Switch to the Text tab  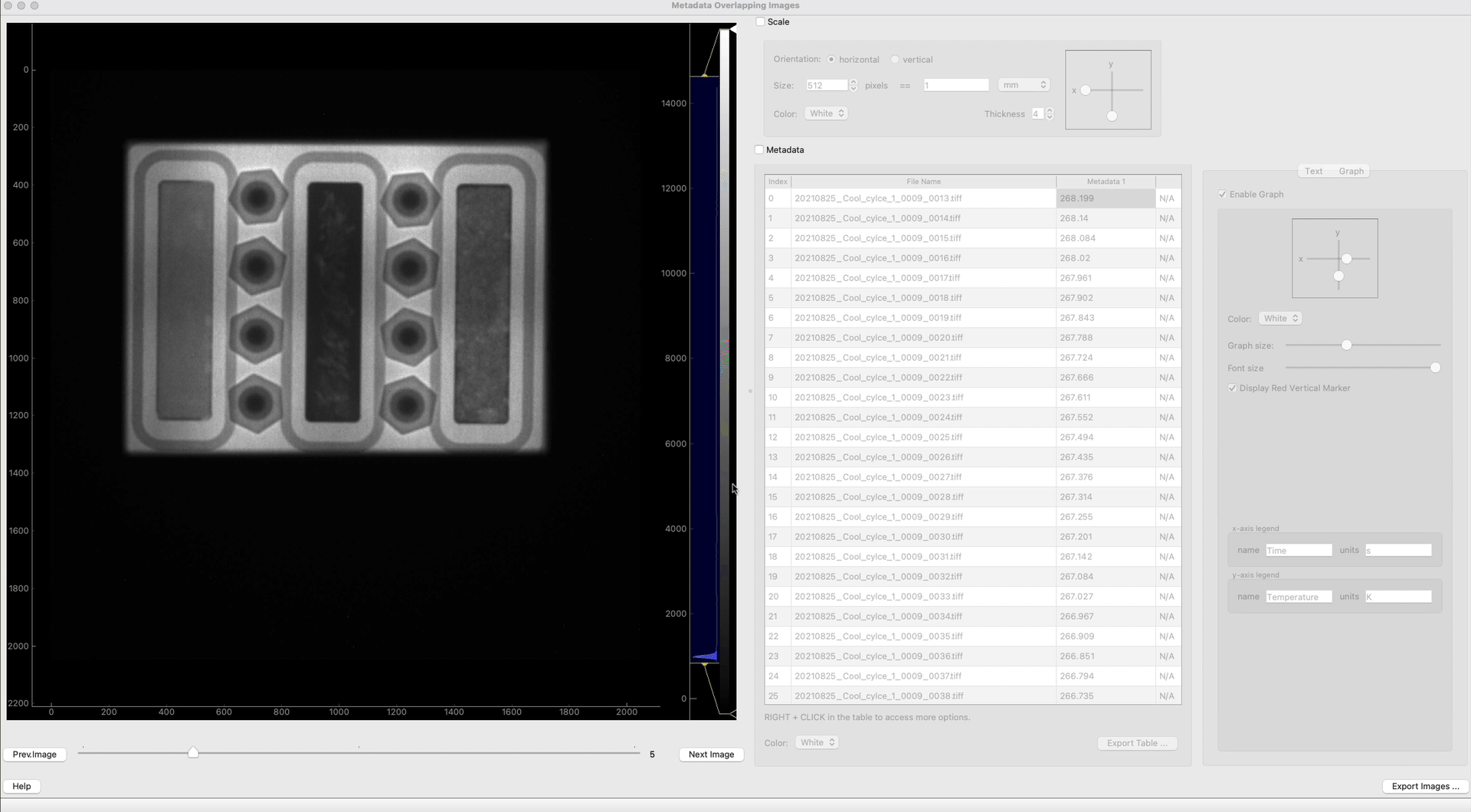coord(1313,172)
